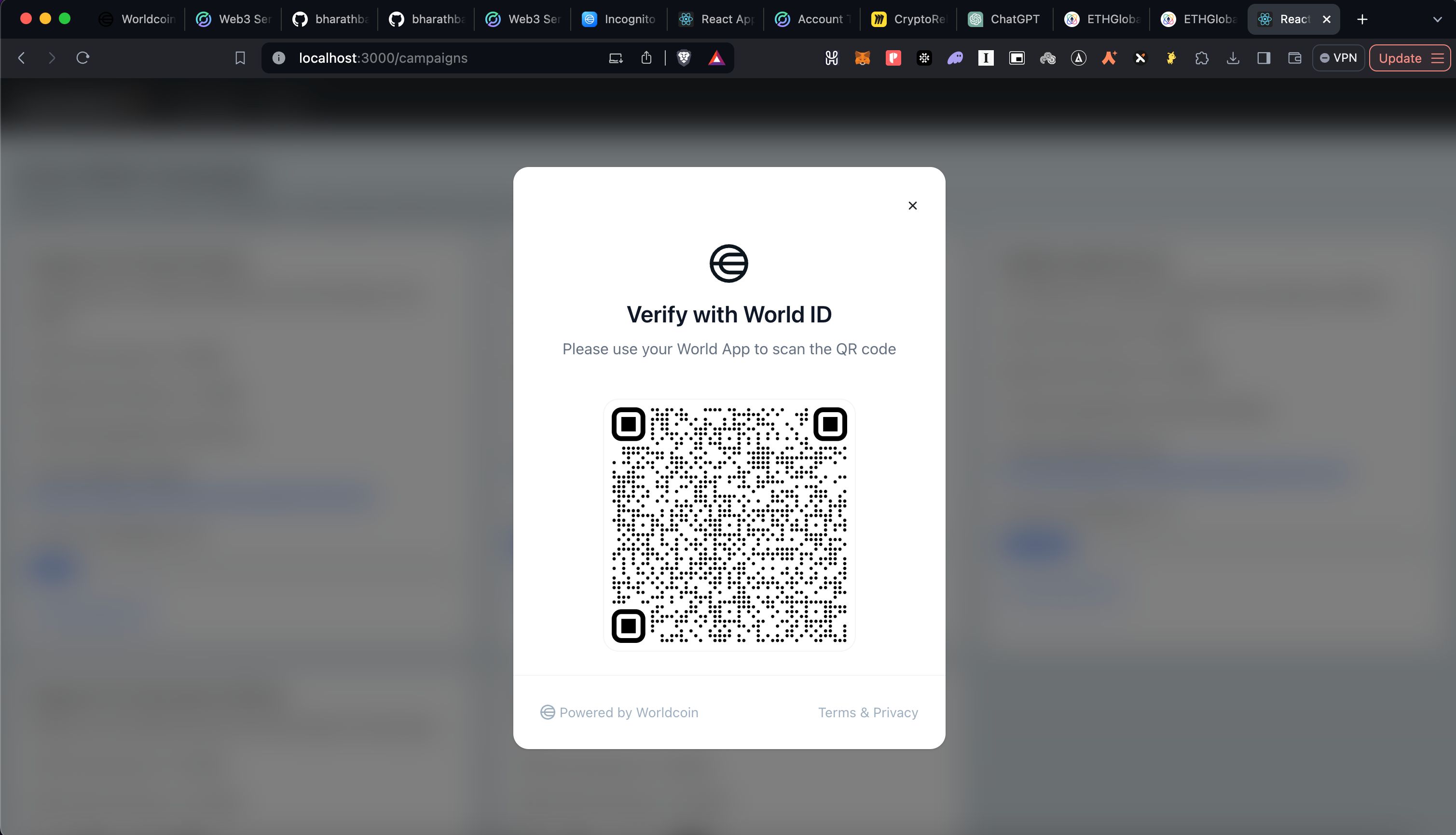Viewport: 1456px width, 835px height.
Task: Go back to the previous page
Action: pyautogui.click(x=22, y=58)
